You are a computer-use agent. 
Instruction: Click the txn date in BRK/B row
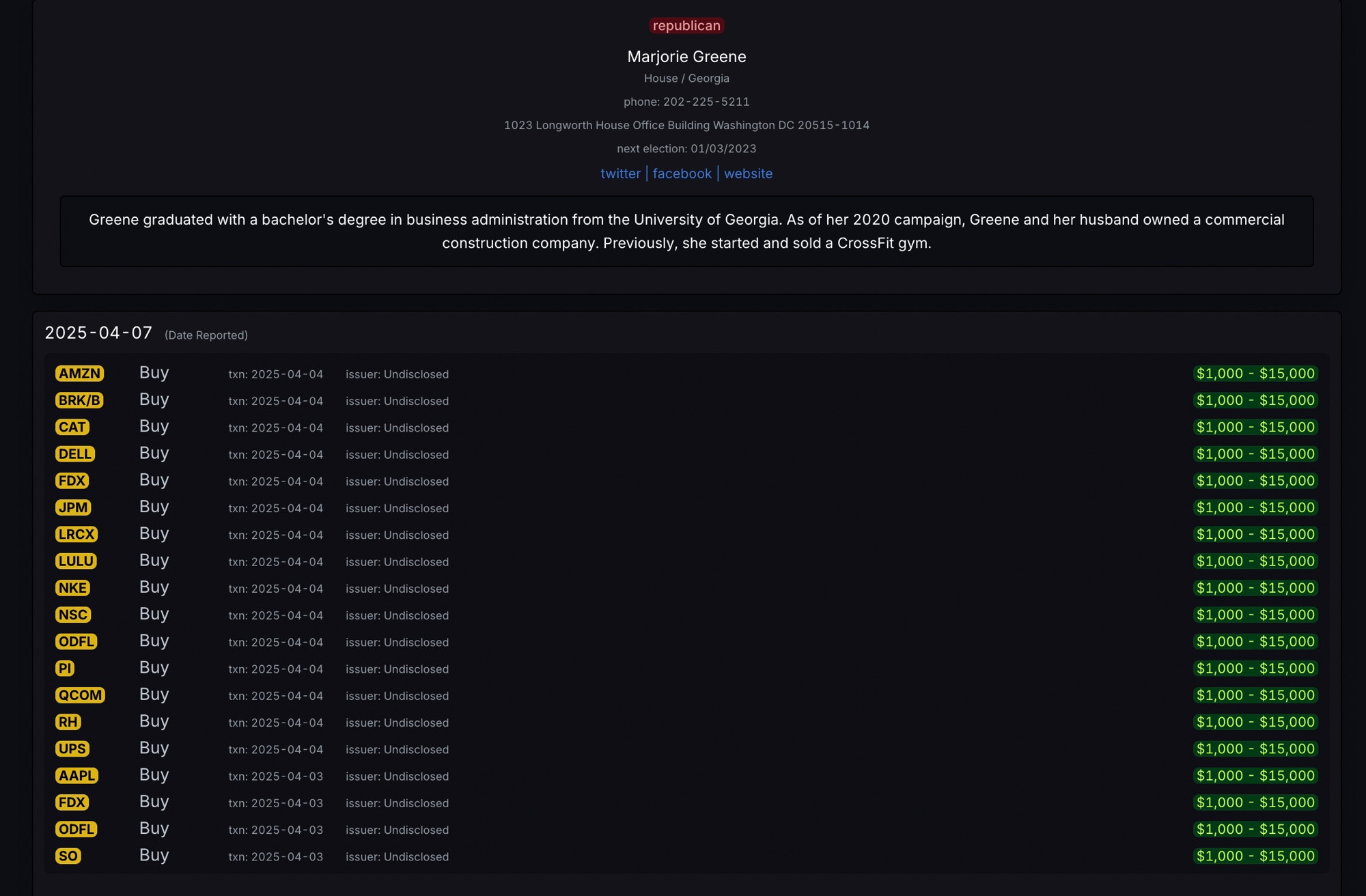tap(275, 402)
